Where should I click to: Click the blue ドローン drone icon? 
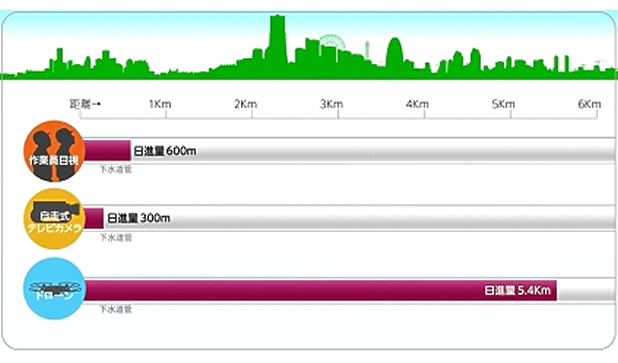(x=54, y=289)
